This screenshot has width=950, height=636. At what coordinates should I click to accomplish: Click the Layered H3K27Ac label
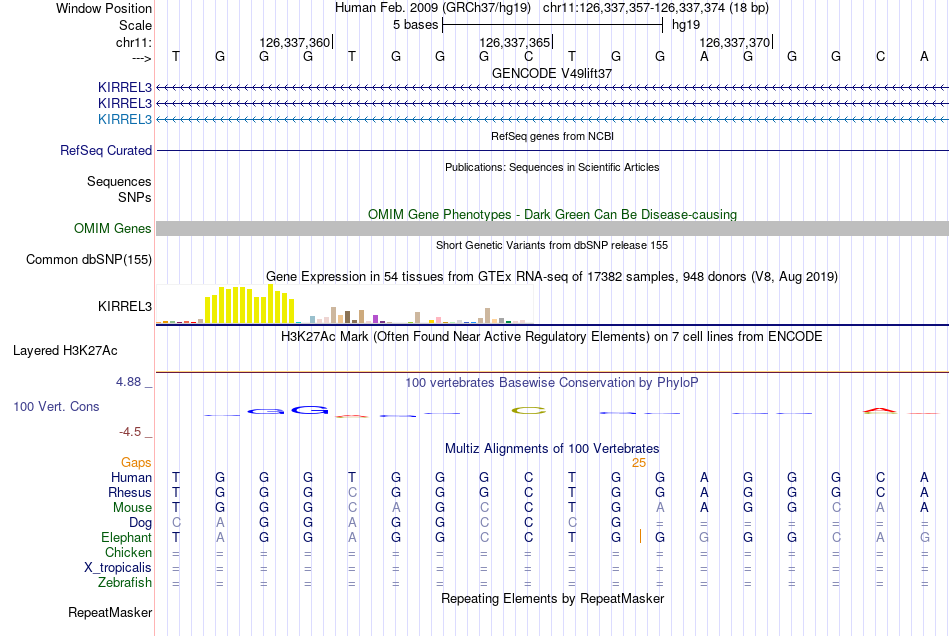[65, 351]
